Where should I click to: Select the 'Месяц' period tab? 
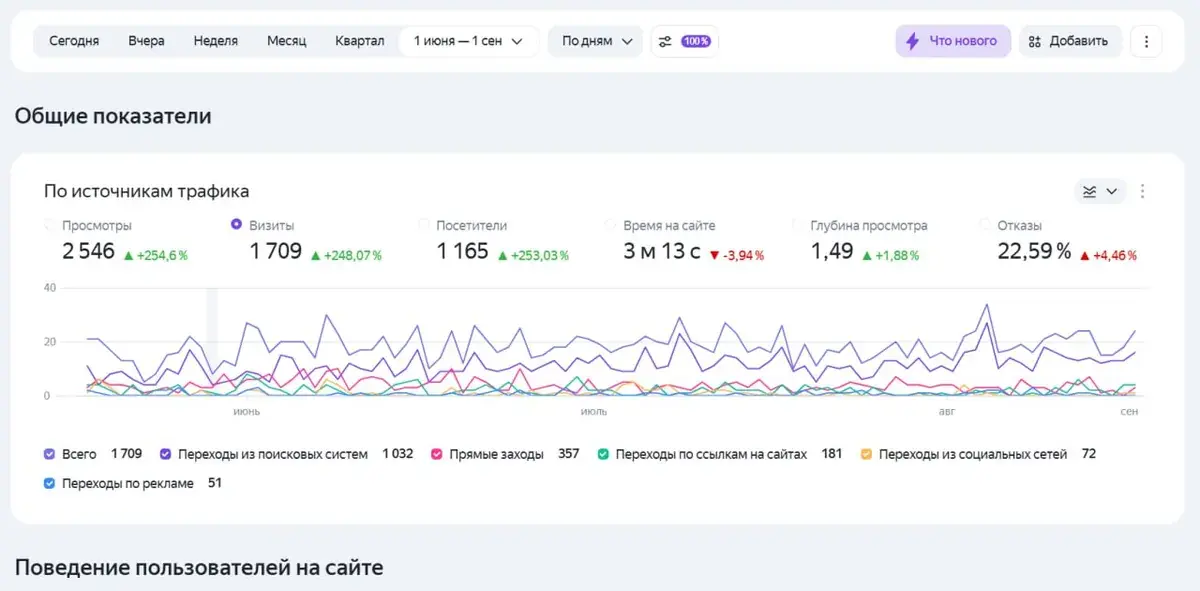(x=286, y=41)
